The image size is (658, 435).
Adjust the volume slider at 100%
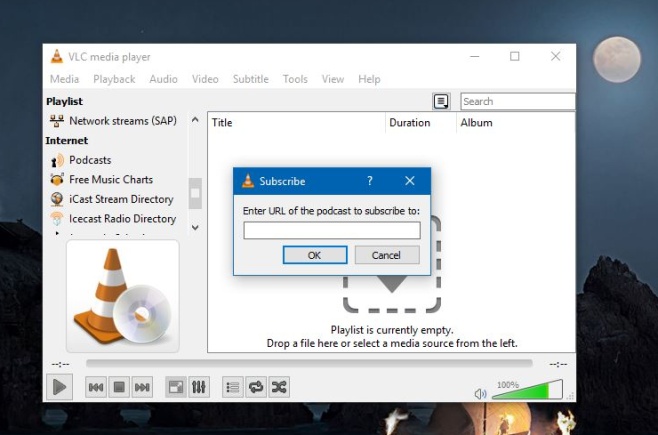527,390
